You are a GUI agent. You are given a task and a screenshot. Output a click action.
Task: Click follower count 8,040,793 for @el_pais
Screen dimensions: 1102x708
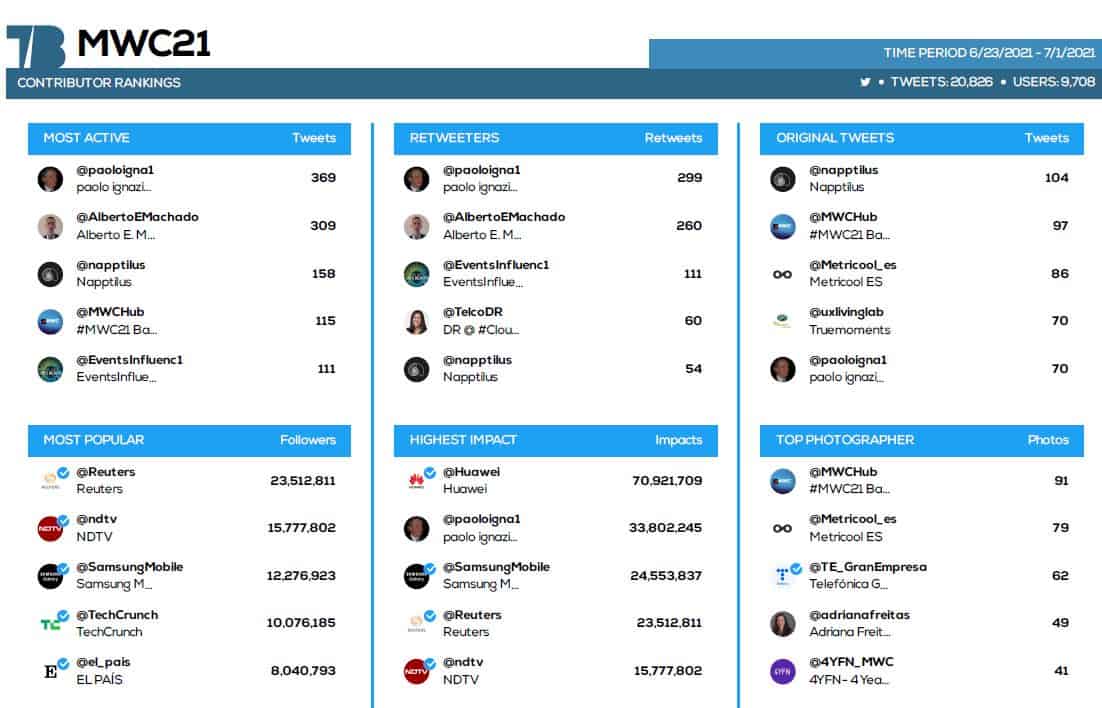point(303,671)
